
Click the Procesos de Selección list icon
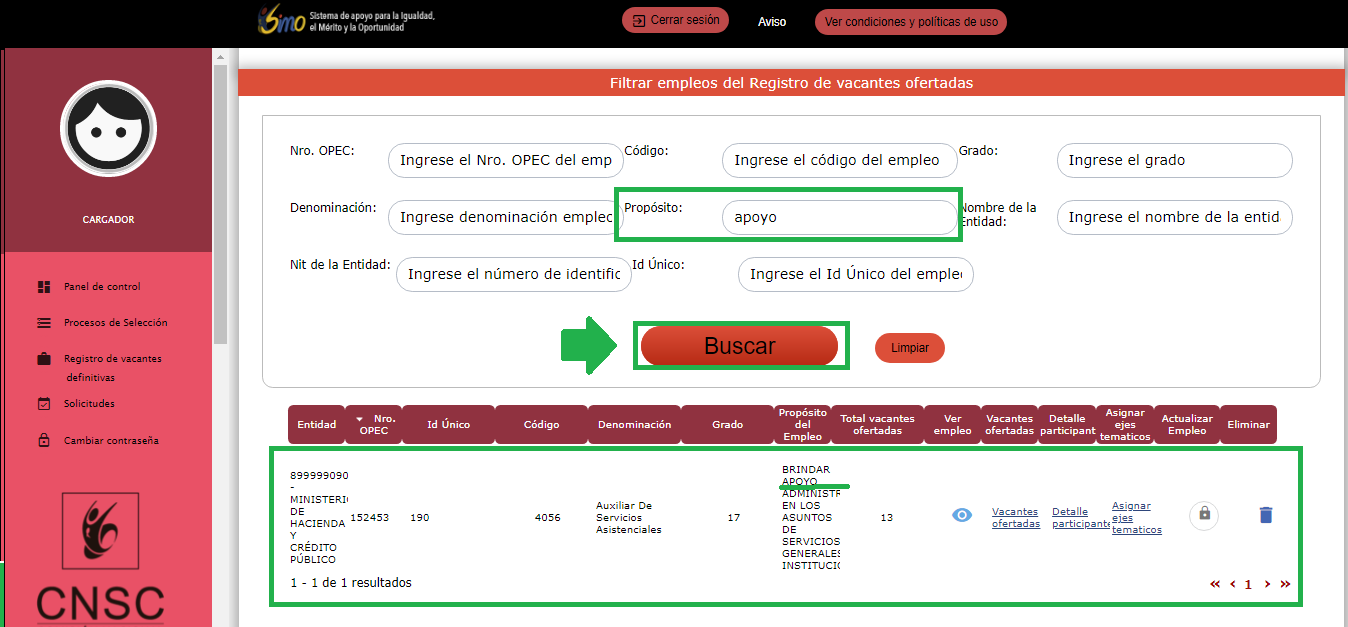[x=44, y=323]
